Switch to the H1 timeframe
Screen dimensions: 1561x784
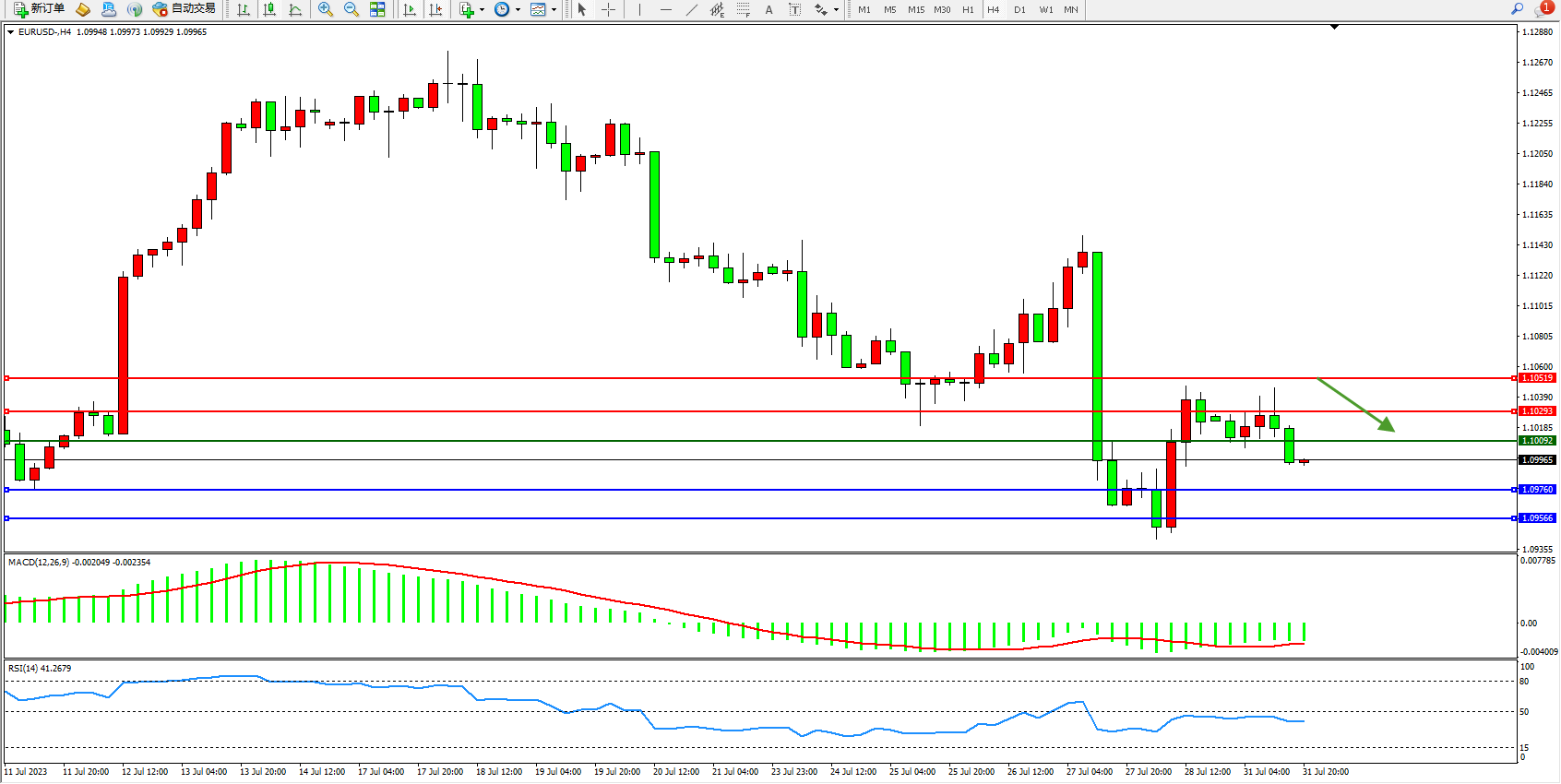[968, 10]
